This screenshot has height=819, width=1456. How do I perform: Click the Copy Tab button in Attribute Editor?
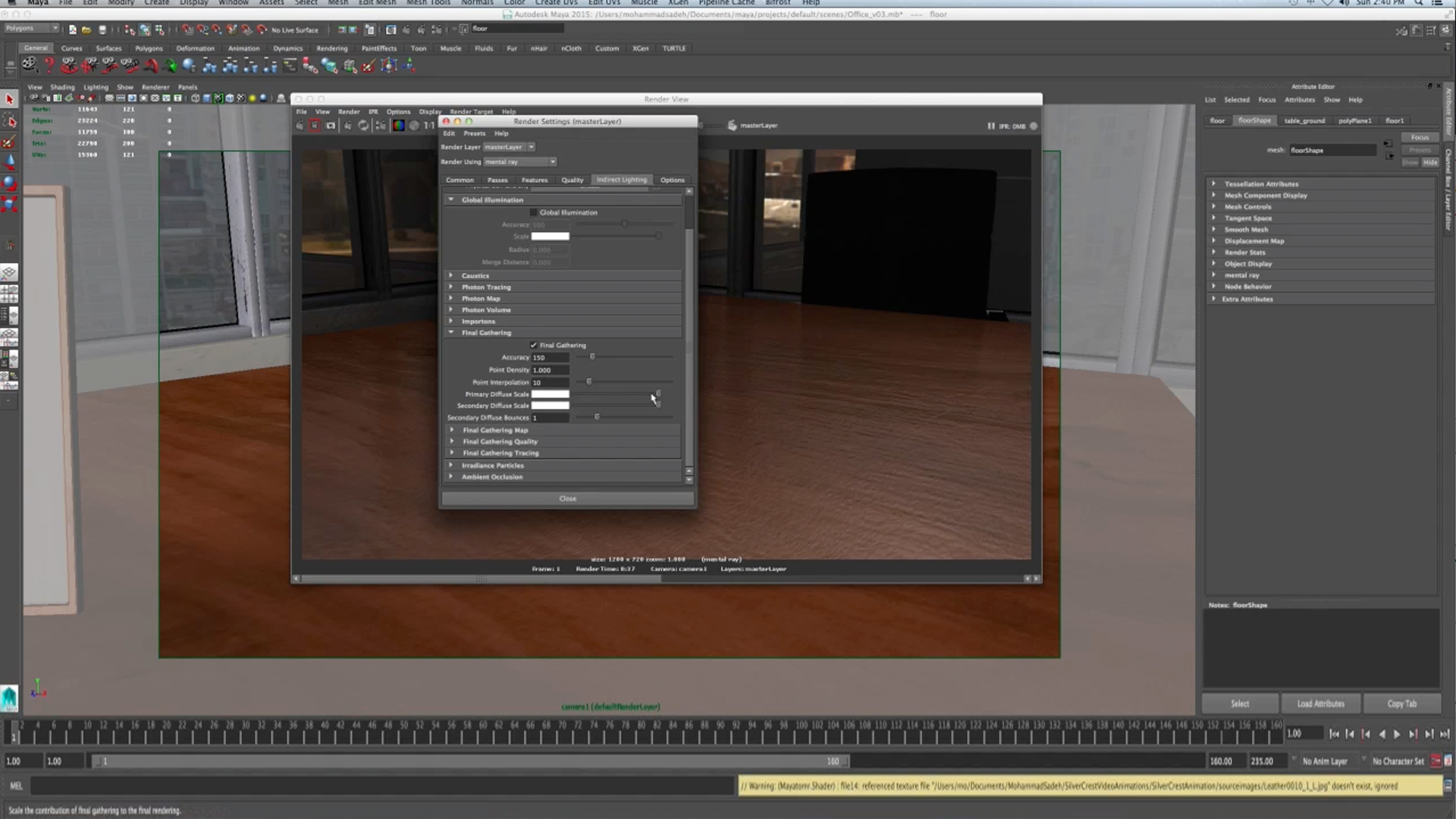pos(1402,704)
